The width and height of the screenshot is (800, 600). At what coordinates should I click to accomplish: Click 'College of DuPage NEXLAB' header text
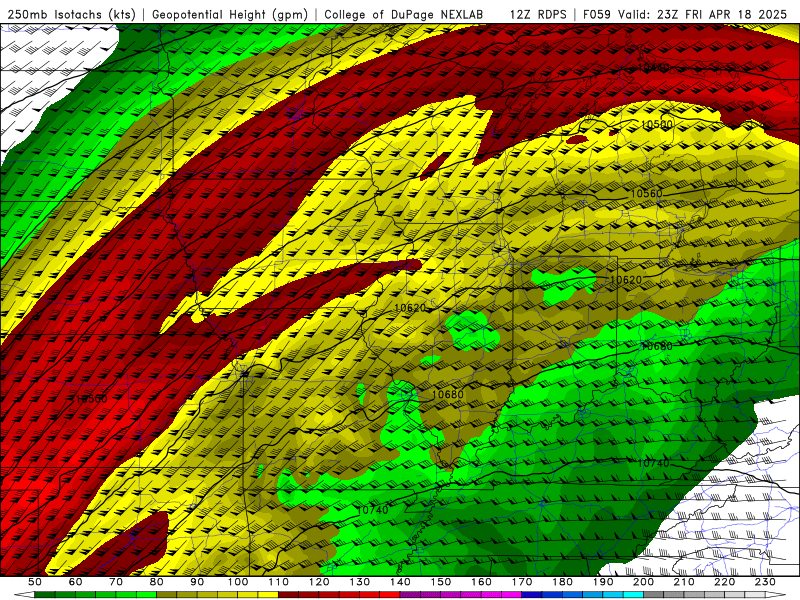point(404,14)
